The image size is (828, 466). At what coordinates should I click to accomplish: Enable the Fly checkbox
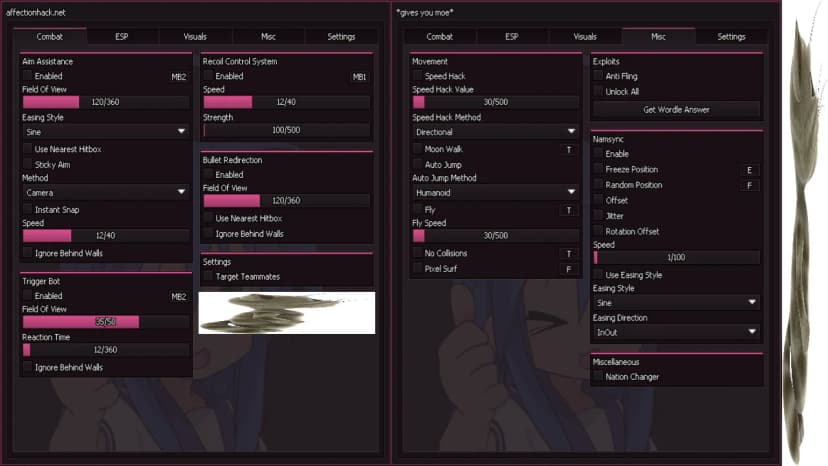pos(418,210)
